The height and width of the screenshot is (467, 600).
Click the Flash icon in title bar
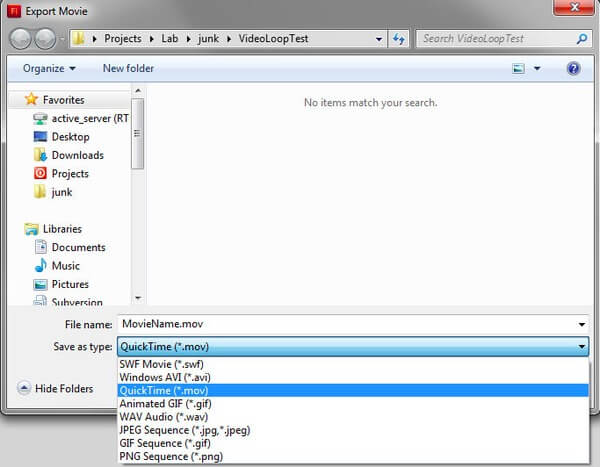(x=14, y=11)
